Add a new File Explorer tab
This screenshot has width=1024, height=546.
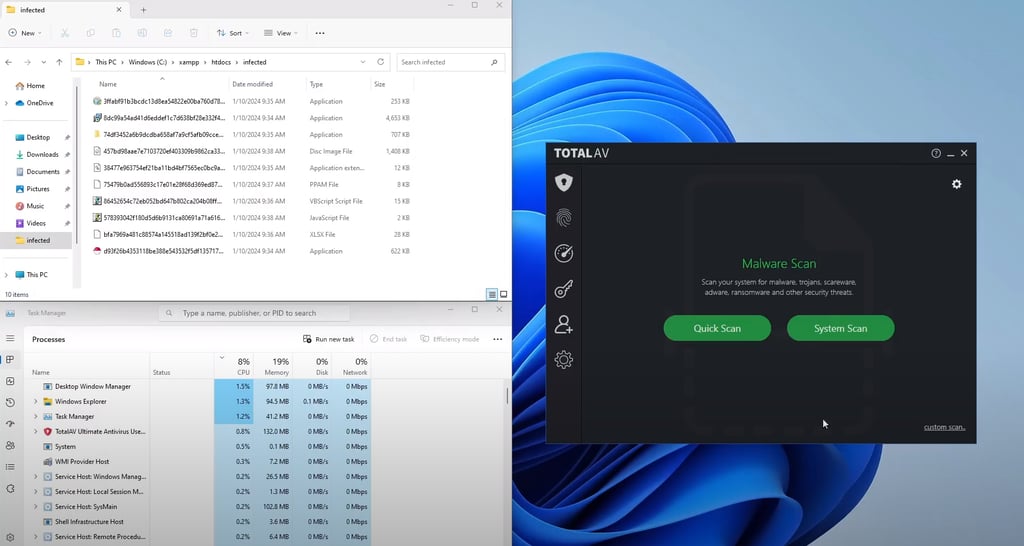(143, 10)
